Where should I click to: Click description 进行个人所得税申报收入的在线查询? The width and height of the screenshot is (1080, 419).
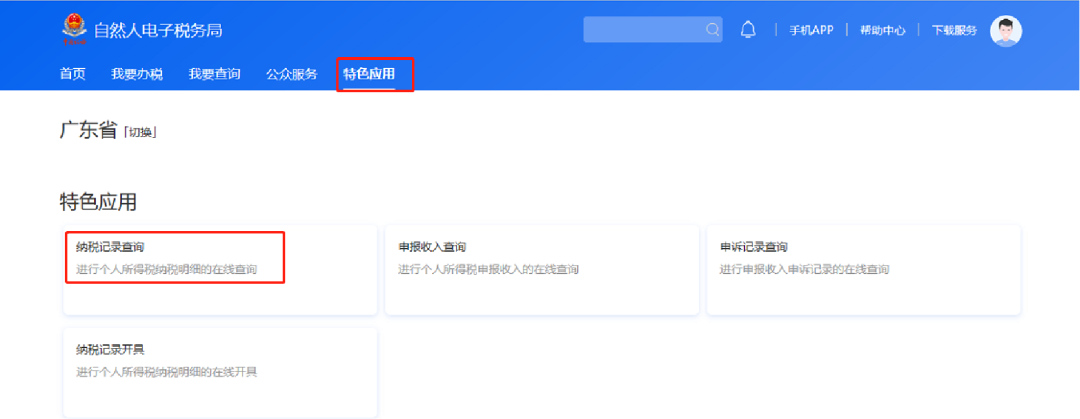(x=488, y=269)
